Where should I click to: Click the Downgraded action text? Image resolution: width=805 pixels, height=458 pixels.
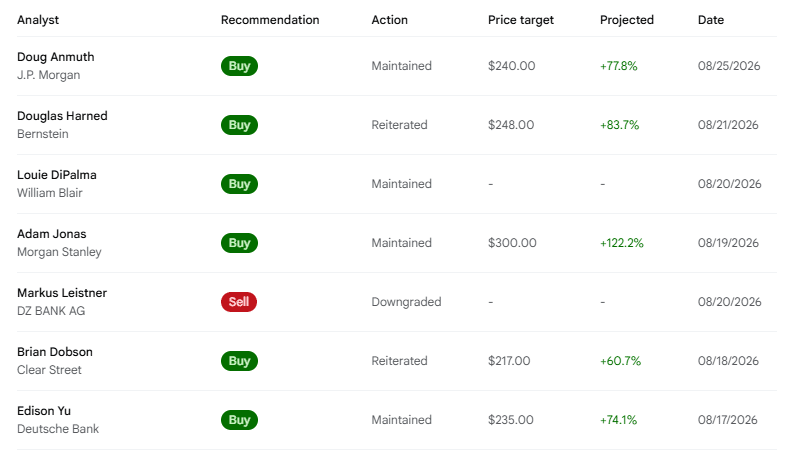coord(406,302)
